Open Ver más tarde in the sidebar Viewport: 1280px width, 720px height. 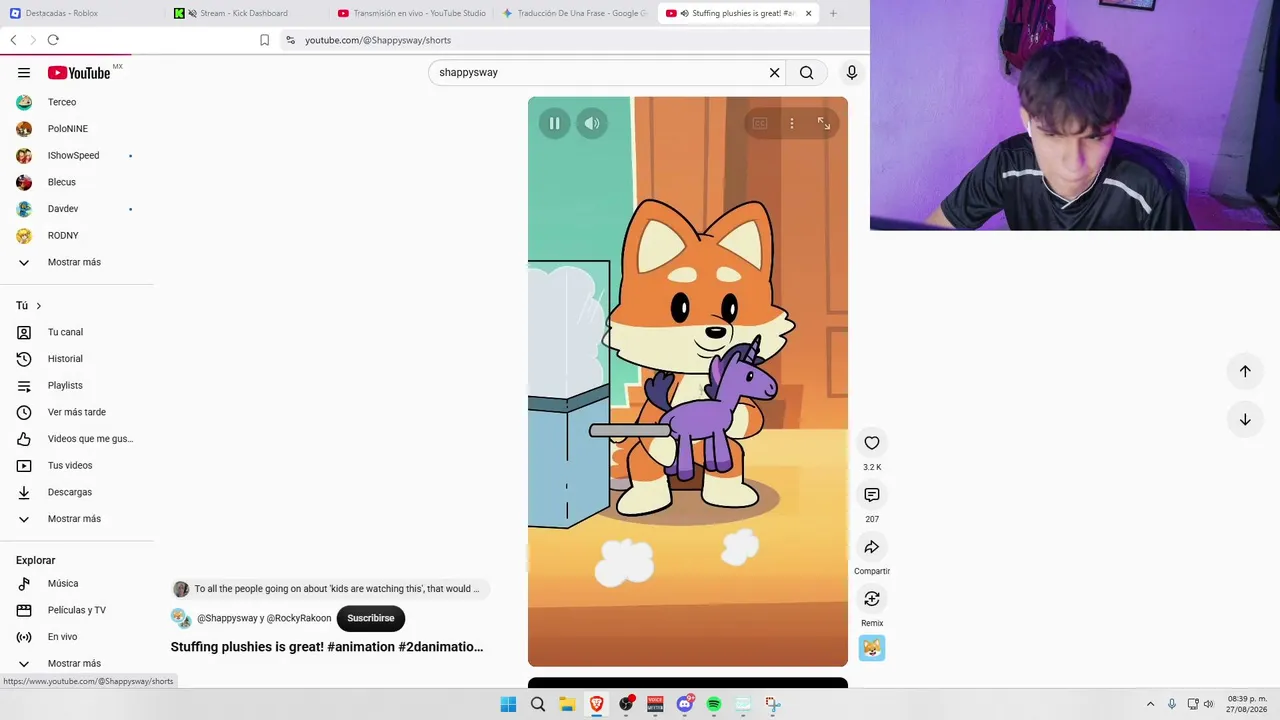tap(77, 412)
